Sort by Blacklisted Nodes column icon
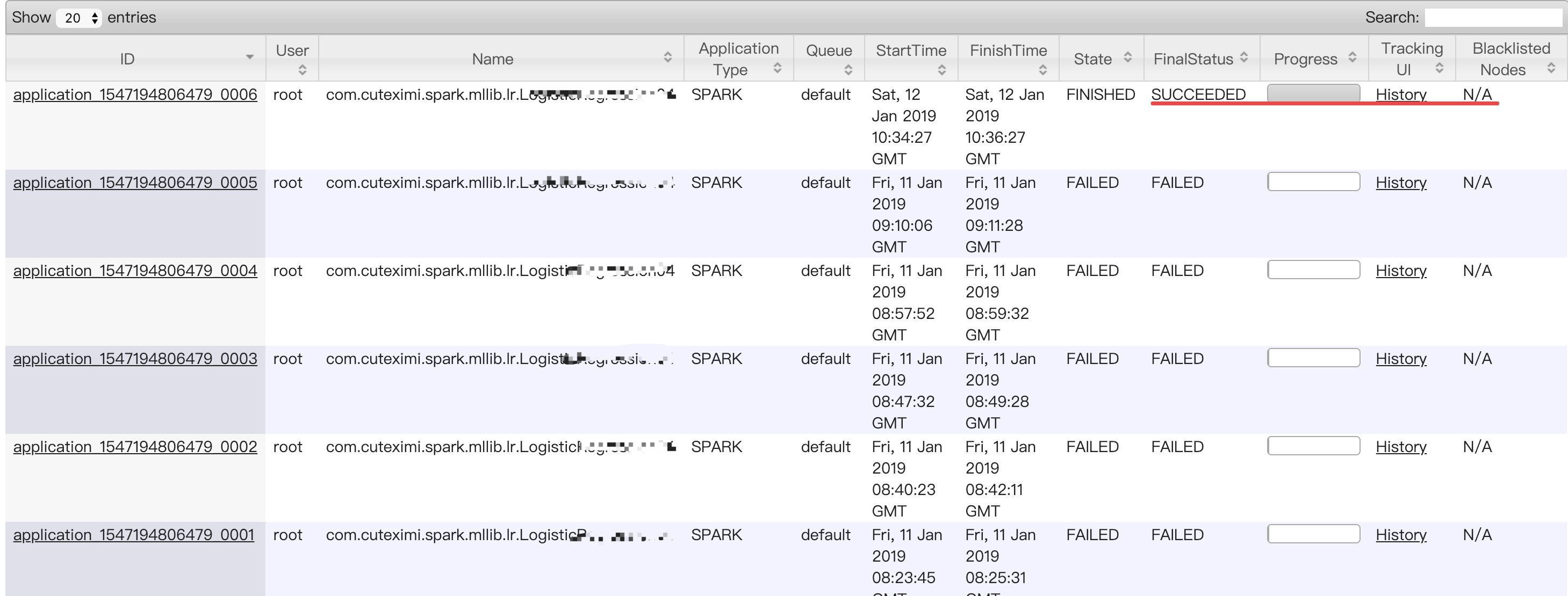 (x=1551, y=68)
